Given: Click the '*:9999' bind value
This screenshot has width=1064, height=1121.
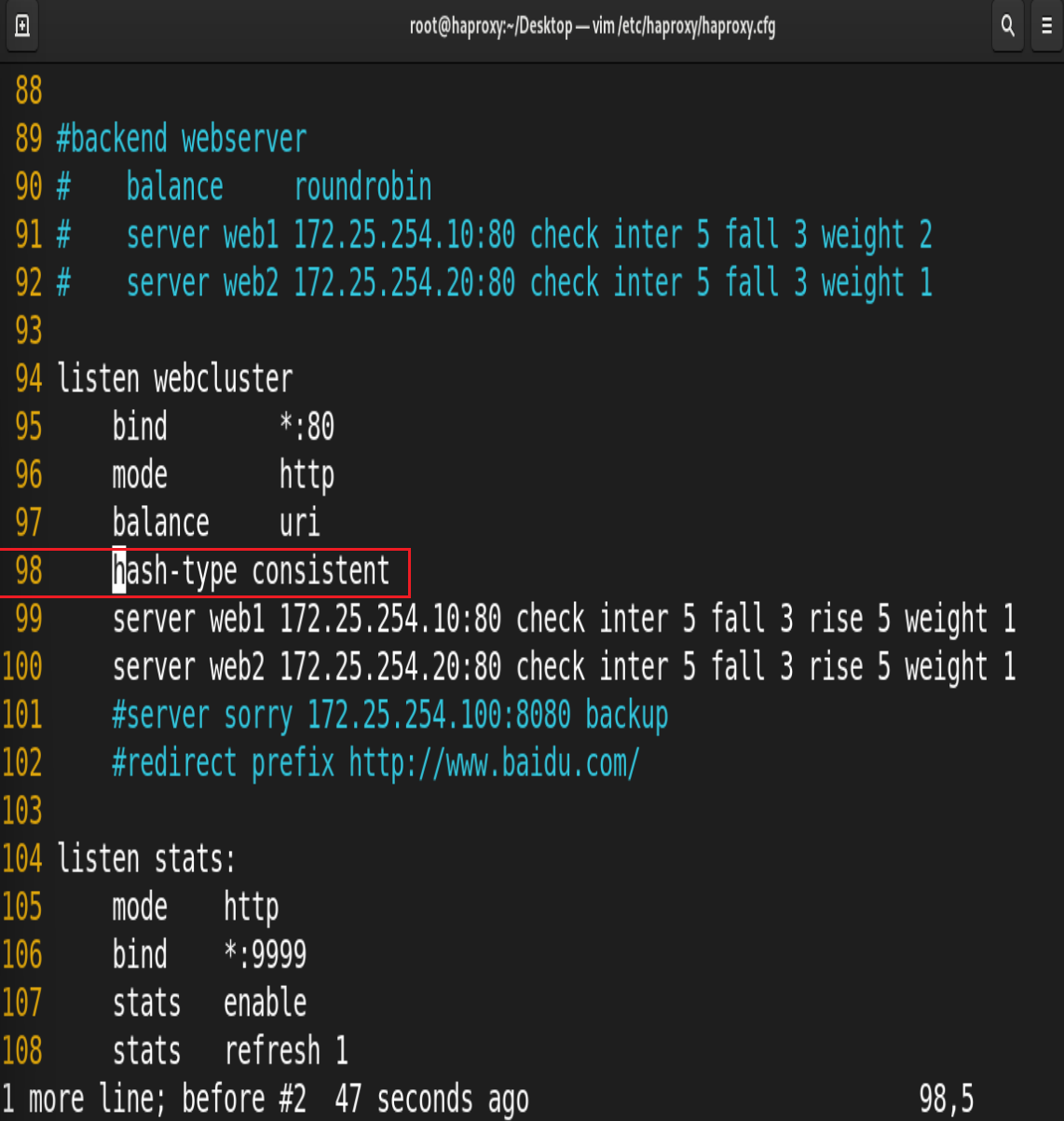Looking at the screenshot, I should tap(266, 955).
